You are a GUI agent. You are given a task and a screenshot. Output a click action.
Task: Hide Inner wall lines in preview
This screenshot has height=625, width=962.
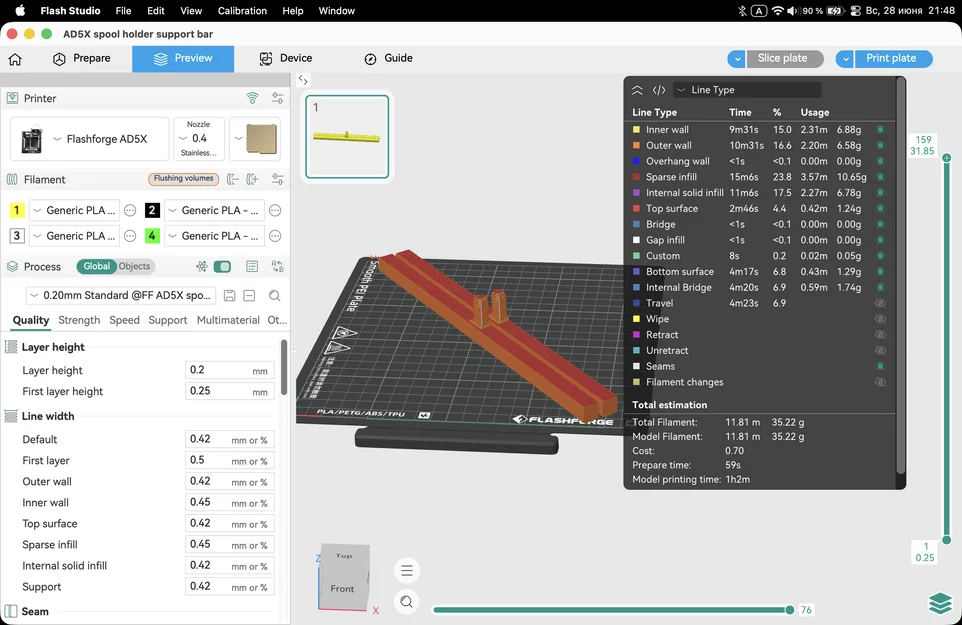[x=880, y=129]
